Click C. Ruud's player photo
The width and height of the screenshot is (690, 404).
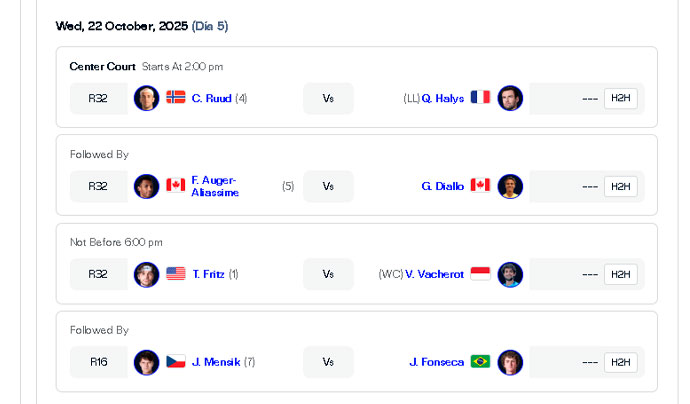tap(147, 98)
